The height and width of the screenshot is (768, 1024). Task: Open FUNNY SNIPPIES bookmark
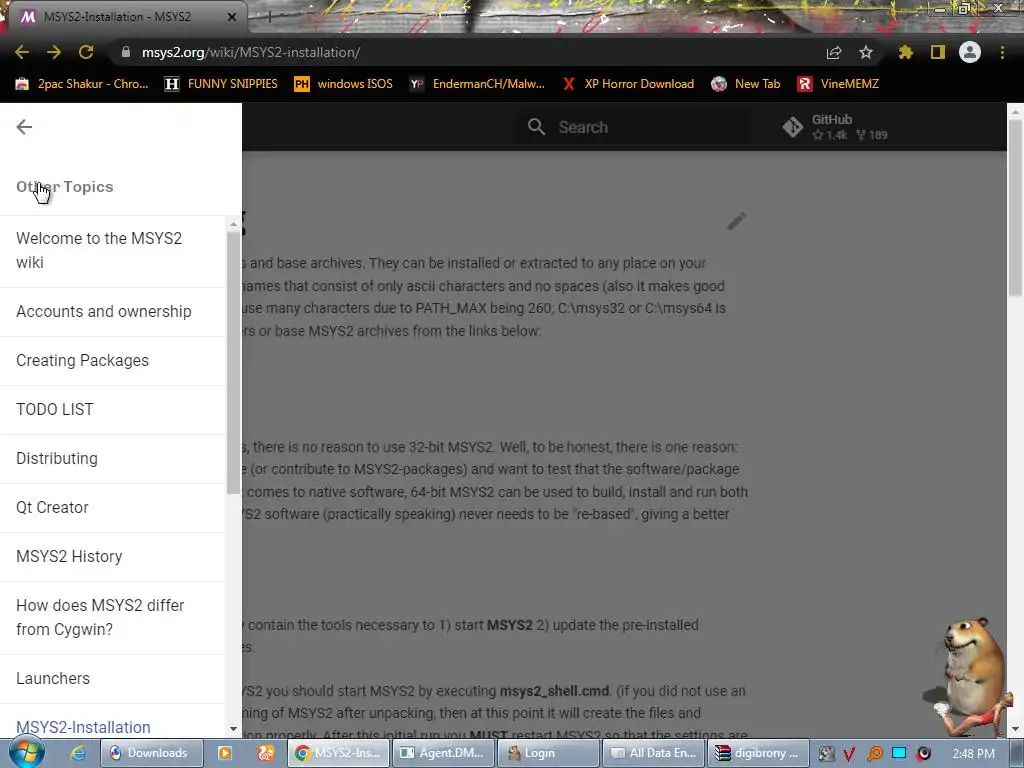tap(221, 84)
